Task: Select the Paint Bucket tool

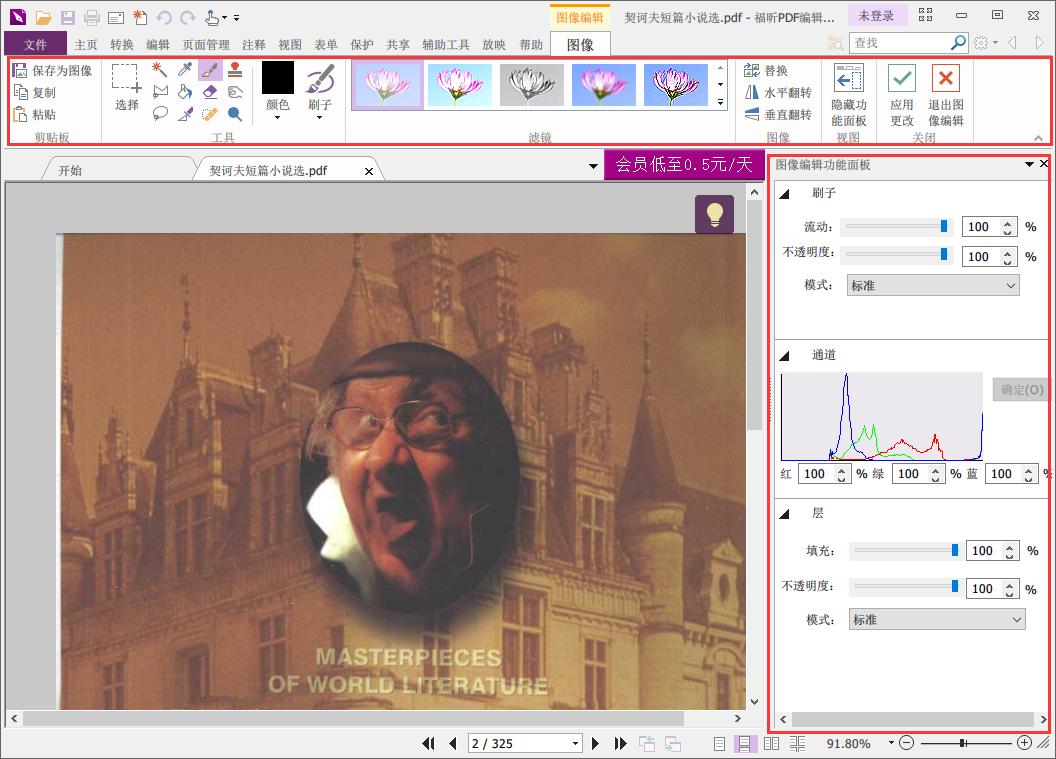Action: (x=185, y=91)
